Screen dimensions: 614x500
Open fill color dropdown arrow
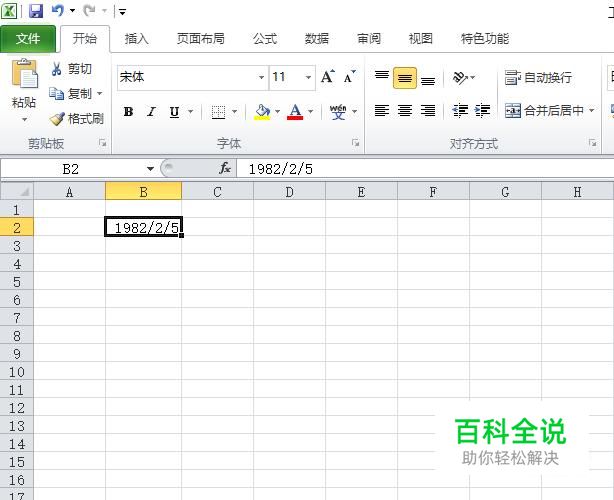point(277,112)
